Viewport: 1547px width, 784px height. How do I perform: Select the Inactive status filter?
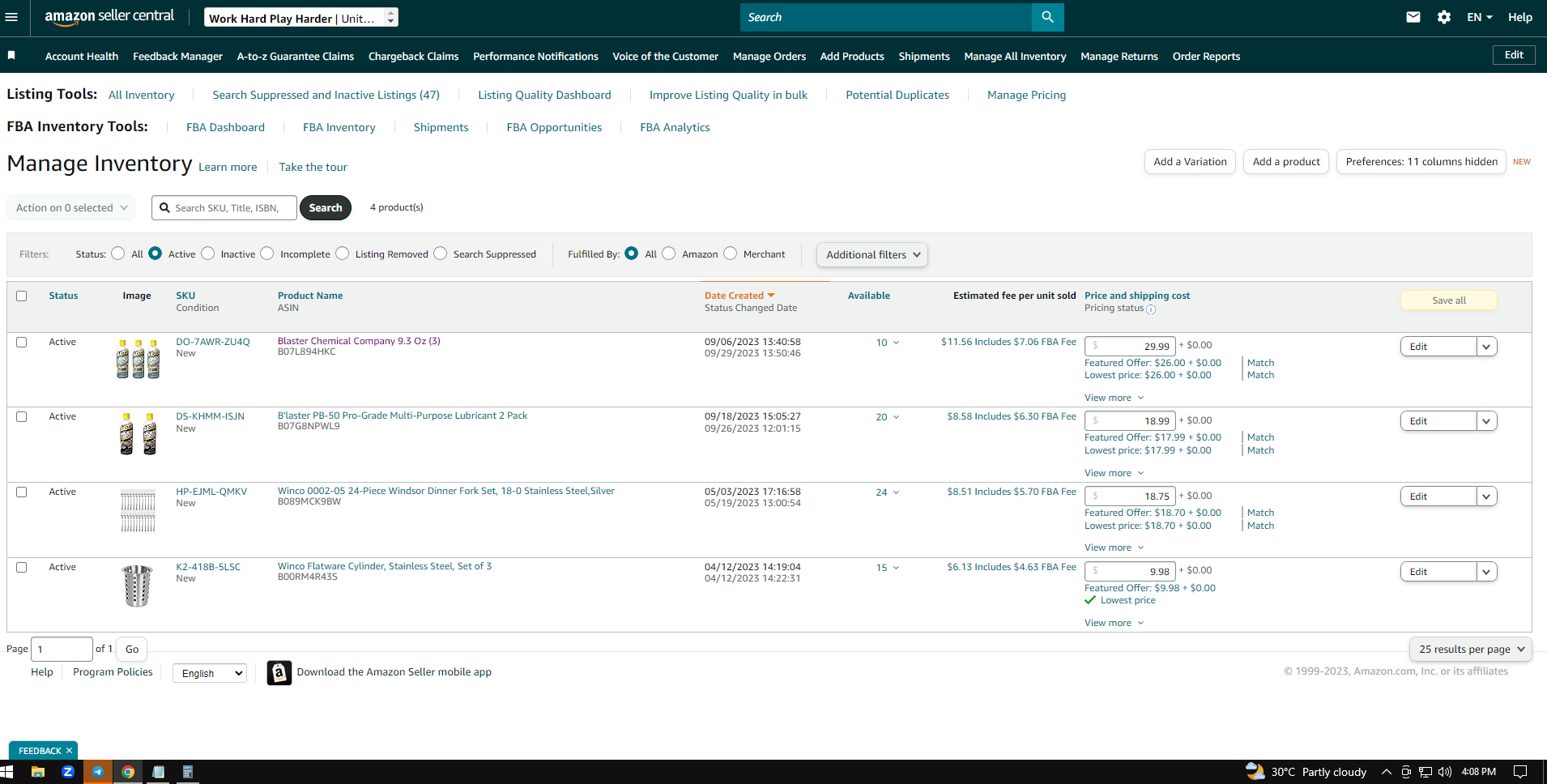click(208, 254)
